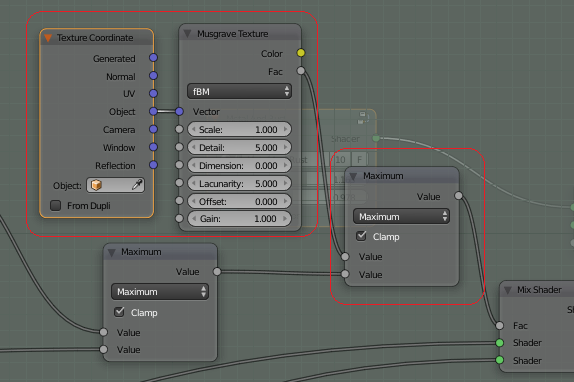Collapse the Maximum node feeding Mix Shader Fac
This screenshot has height=382, width=574.
[353, 176]
